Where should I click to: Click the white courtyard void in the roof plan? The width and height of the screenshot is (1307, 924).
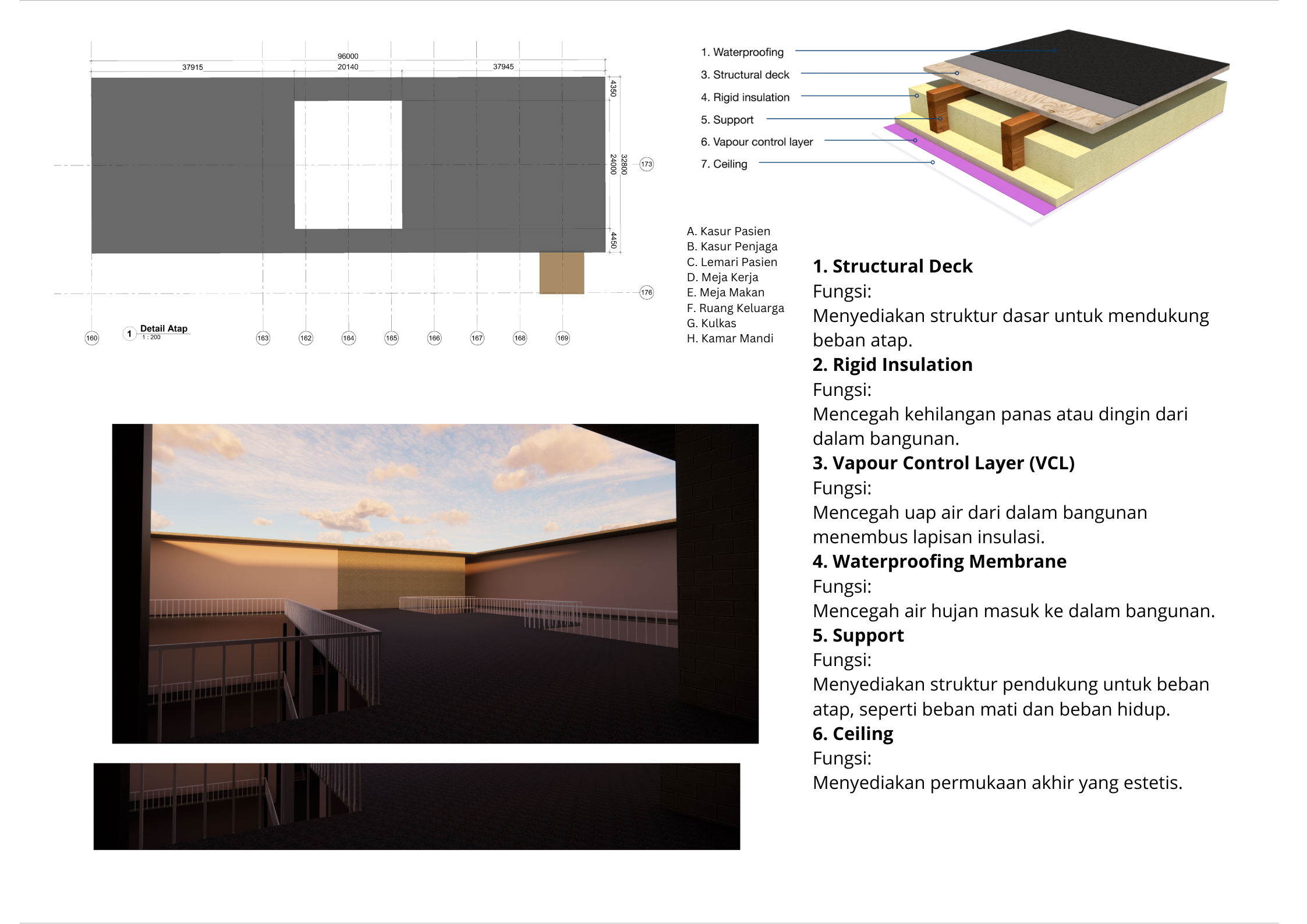point(348,165)
